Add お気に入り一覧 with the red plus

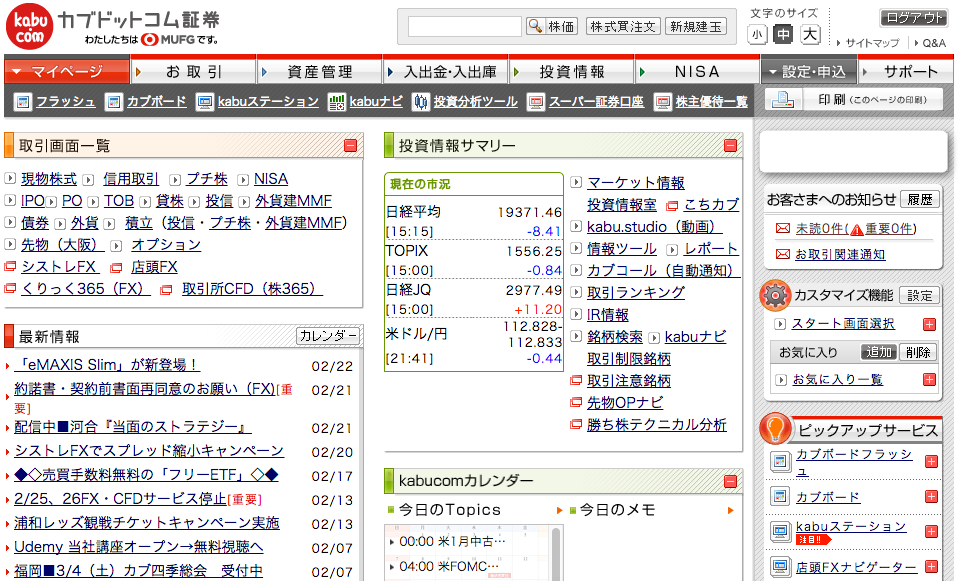(x=930, y=380)
